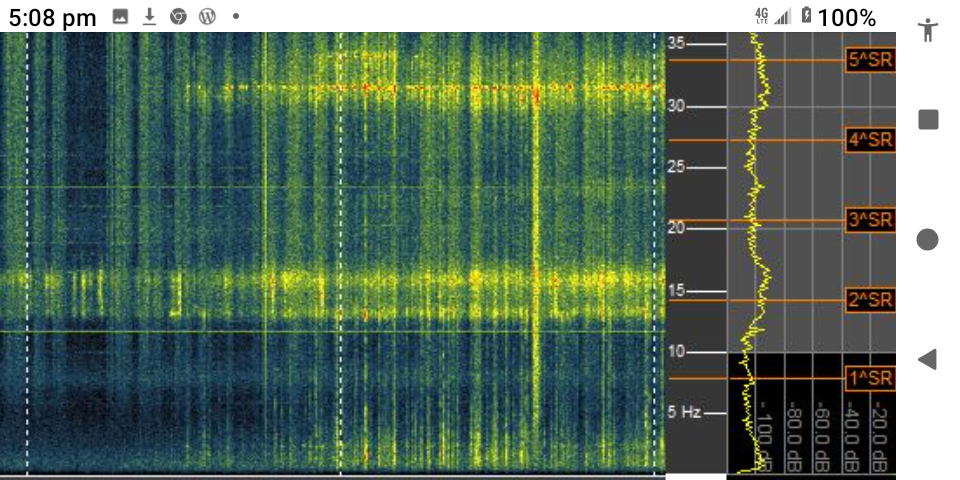This screenshot has height=480, width=960.
Task: Tap the accessibility shortcut icon
Action: [928, 29]
